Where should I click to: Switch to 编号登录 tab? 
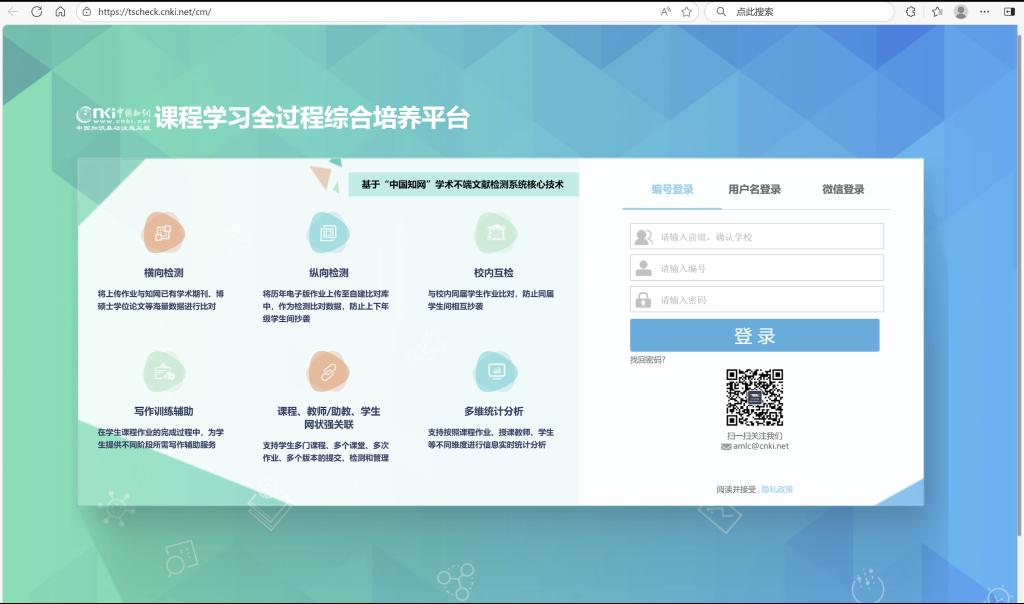672,189
